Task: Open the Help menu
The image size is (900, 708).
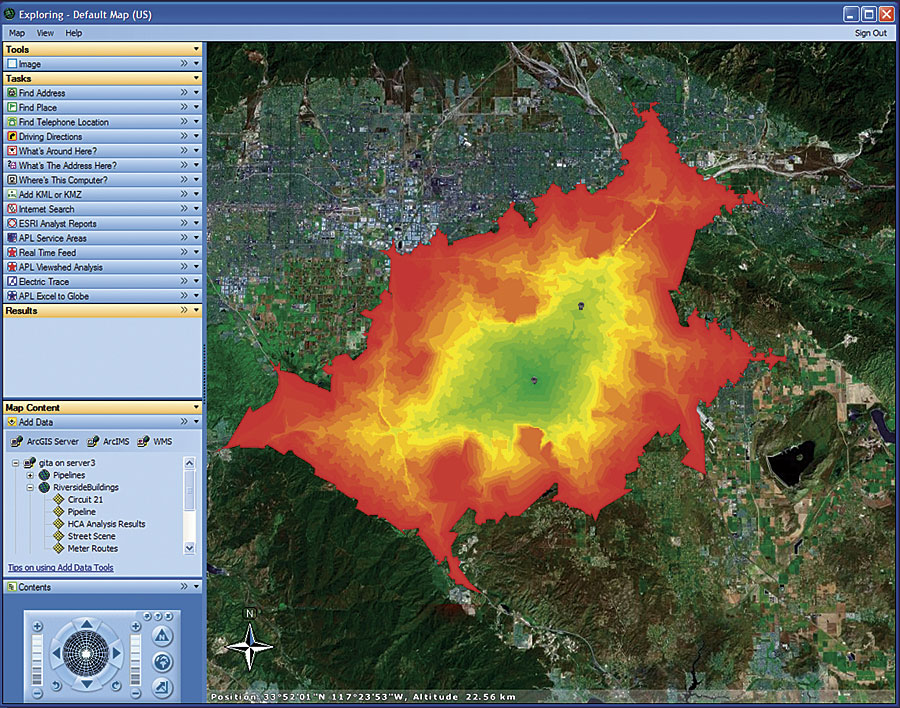Action: (73, 33)
